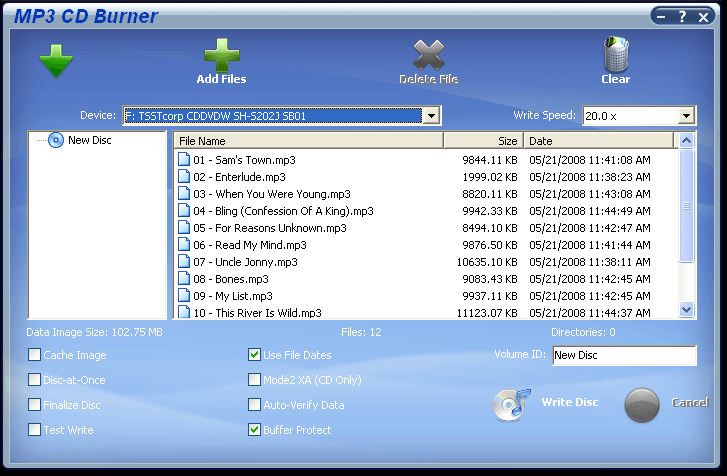This screenshot has height=476, width=727.
Task: Select "05 - For Reasons Unknown.mp3" file name
Action: [270, 228]
